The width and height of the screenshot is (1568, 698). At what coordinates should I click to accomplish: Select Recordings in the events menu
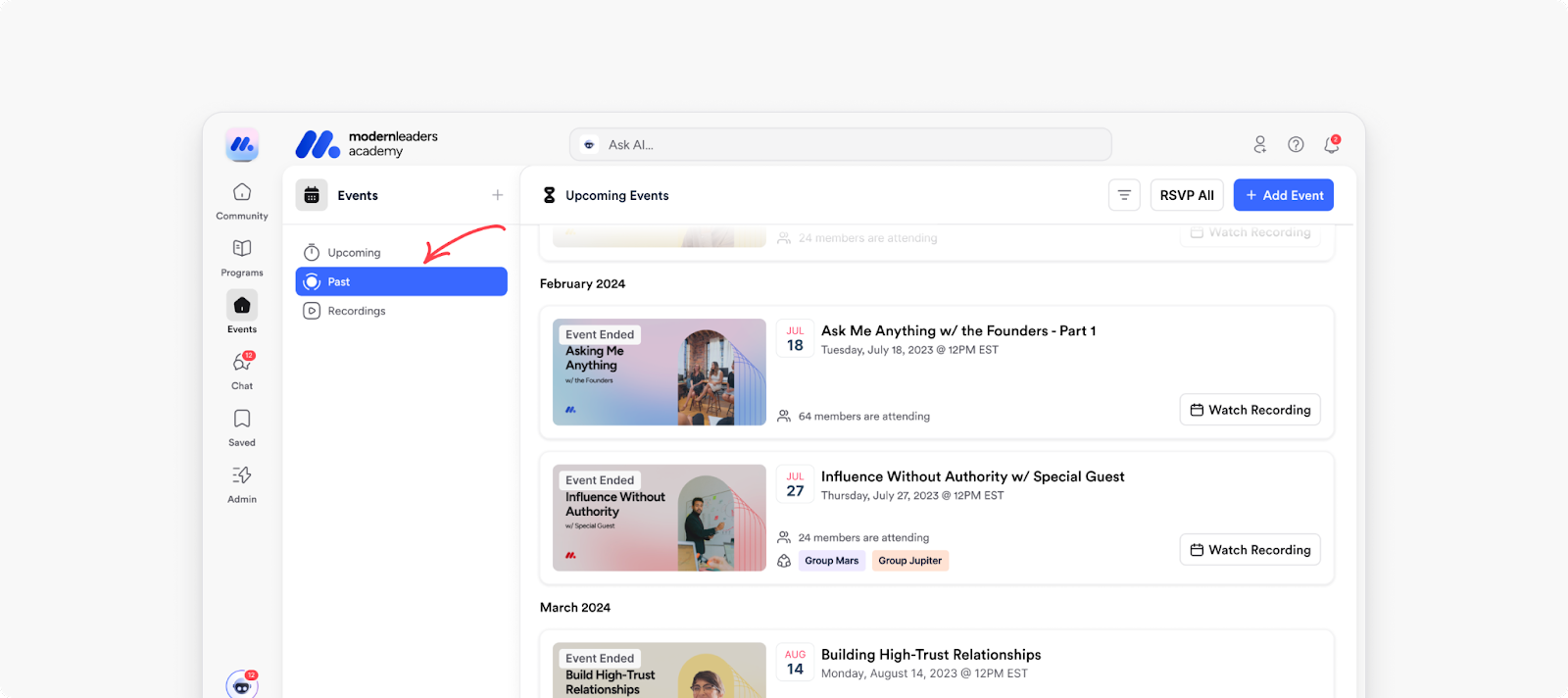tap(402, 311)
